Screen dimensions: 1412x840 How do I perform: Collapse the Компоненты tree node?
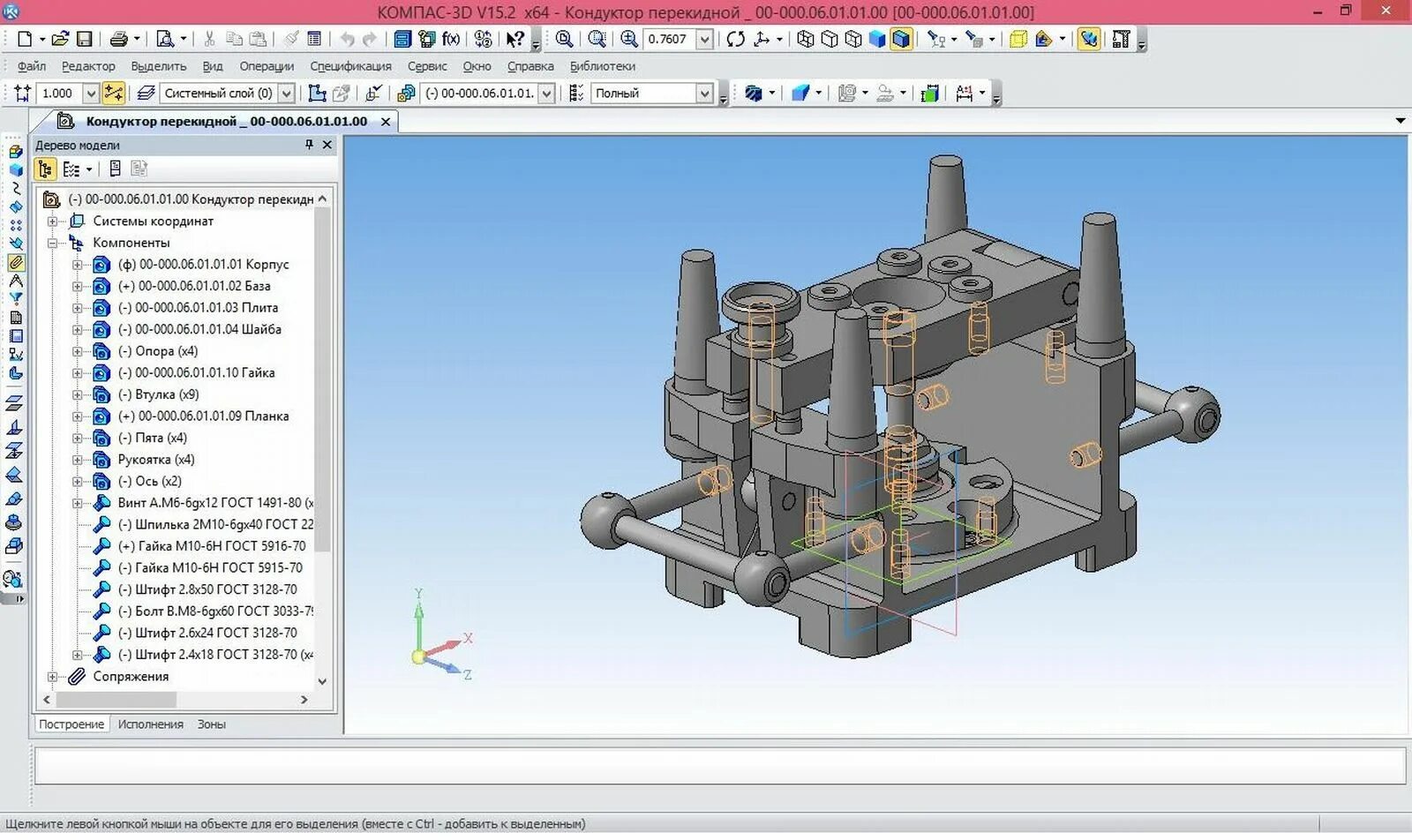[53, 243]
